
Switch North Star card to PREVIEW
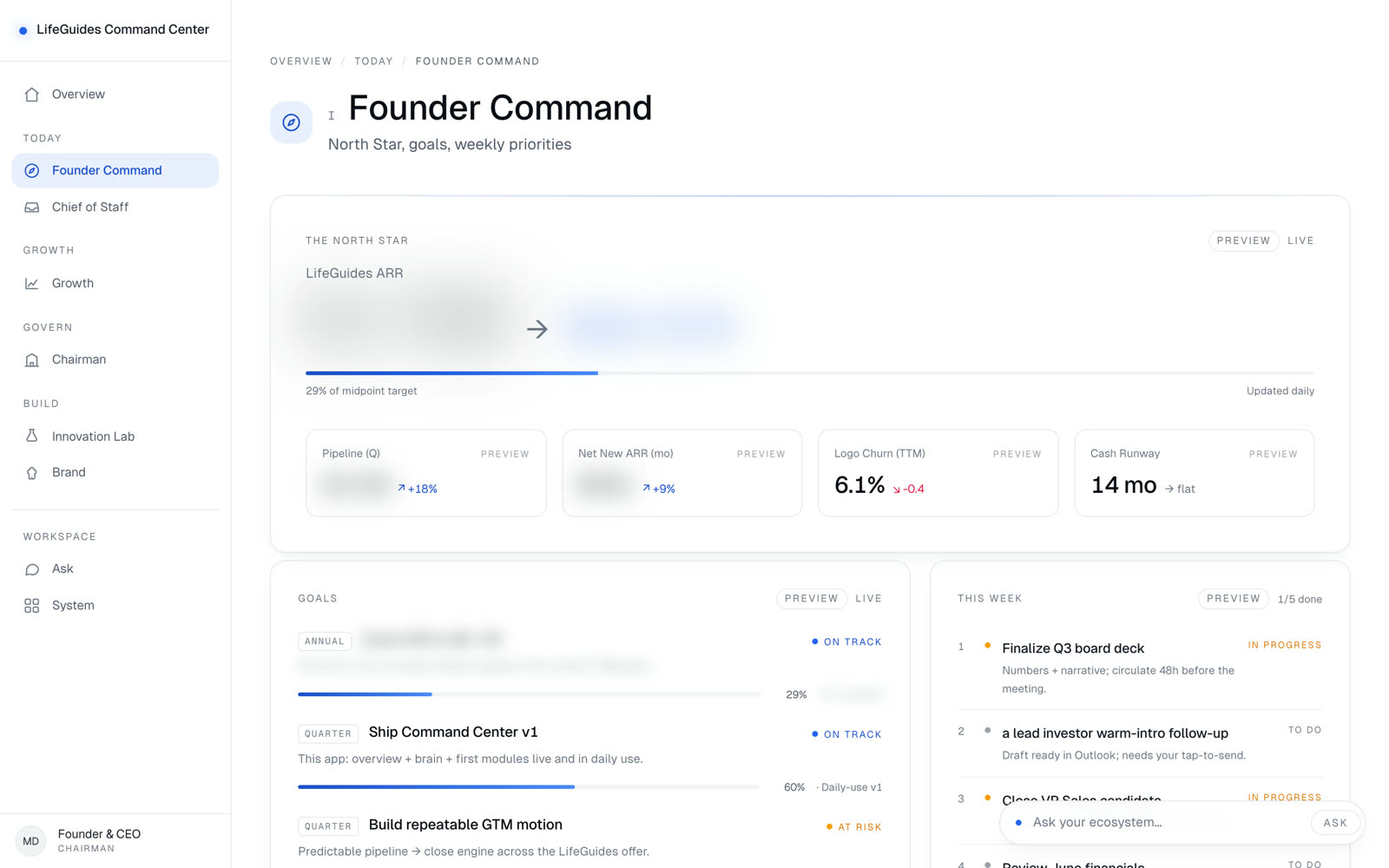tap(1243, 241)
